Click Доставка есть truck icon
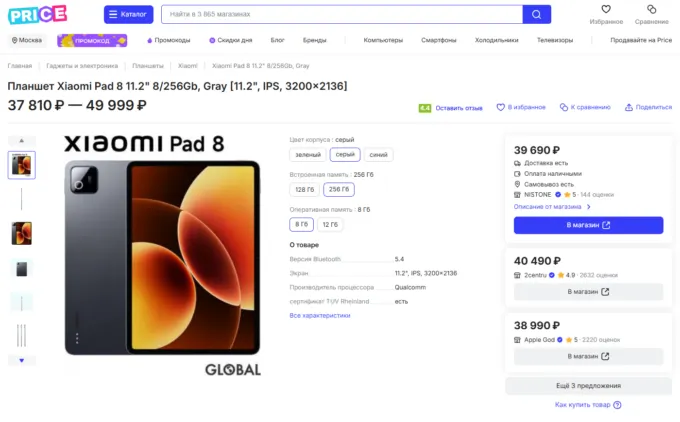The height and width of the screenshot is (422, 680). click(x=517, y=163)
